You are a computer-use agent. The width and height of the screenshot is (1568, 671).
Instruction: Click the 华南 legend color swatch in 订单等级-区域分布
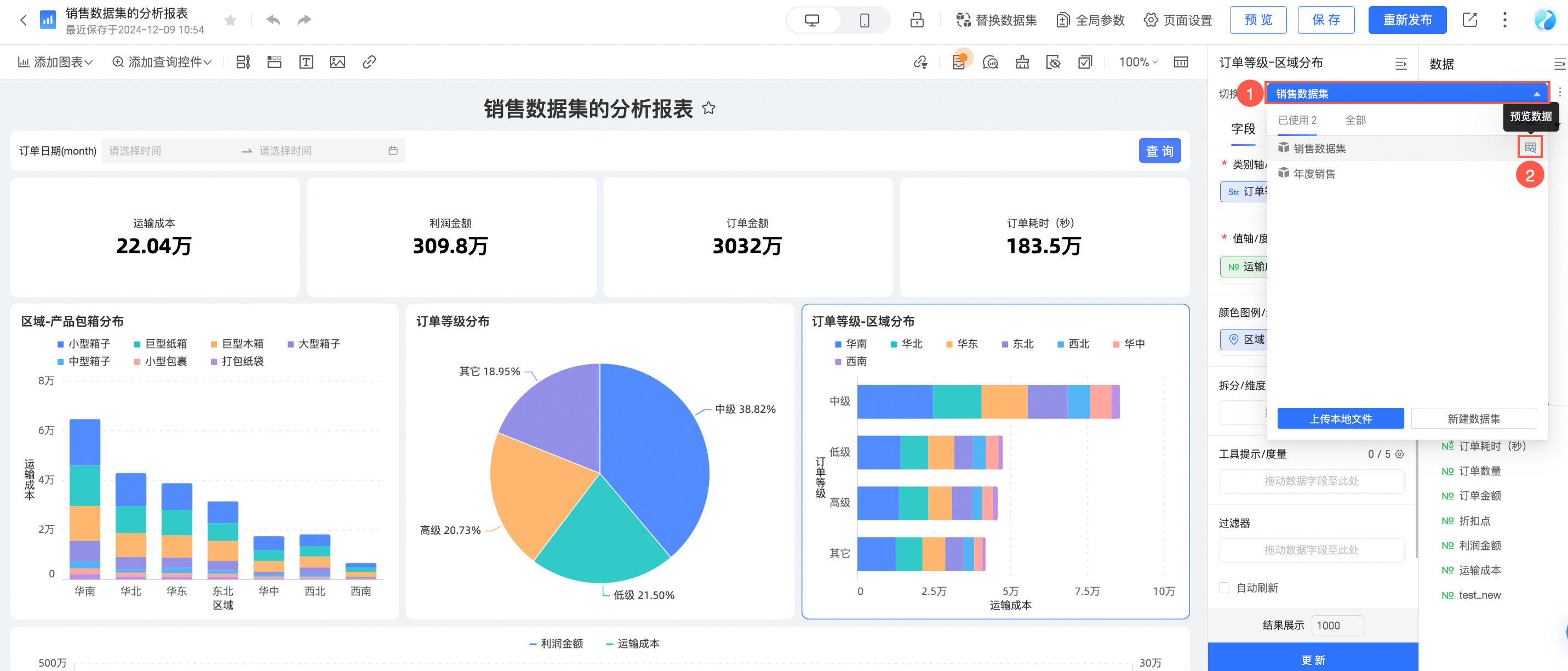point(838,344)
